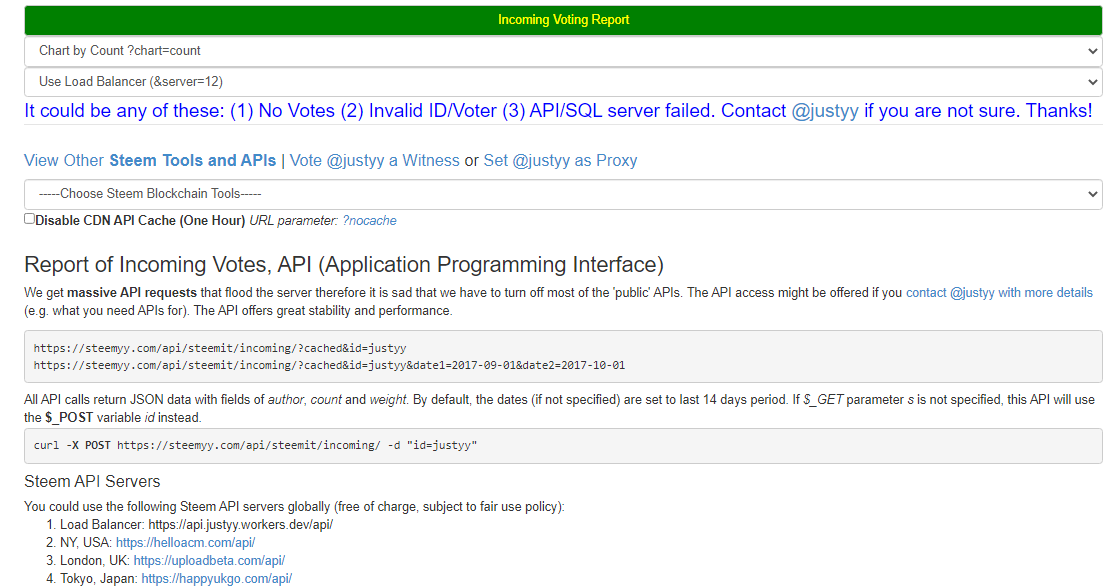Image resolution: width=1115 pixels, height=588 pixels.
Task: Click the 'massive API requests' bold text
Action: pos(132,293)
